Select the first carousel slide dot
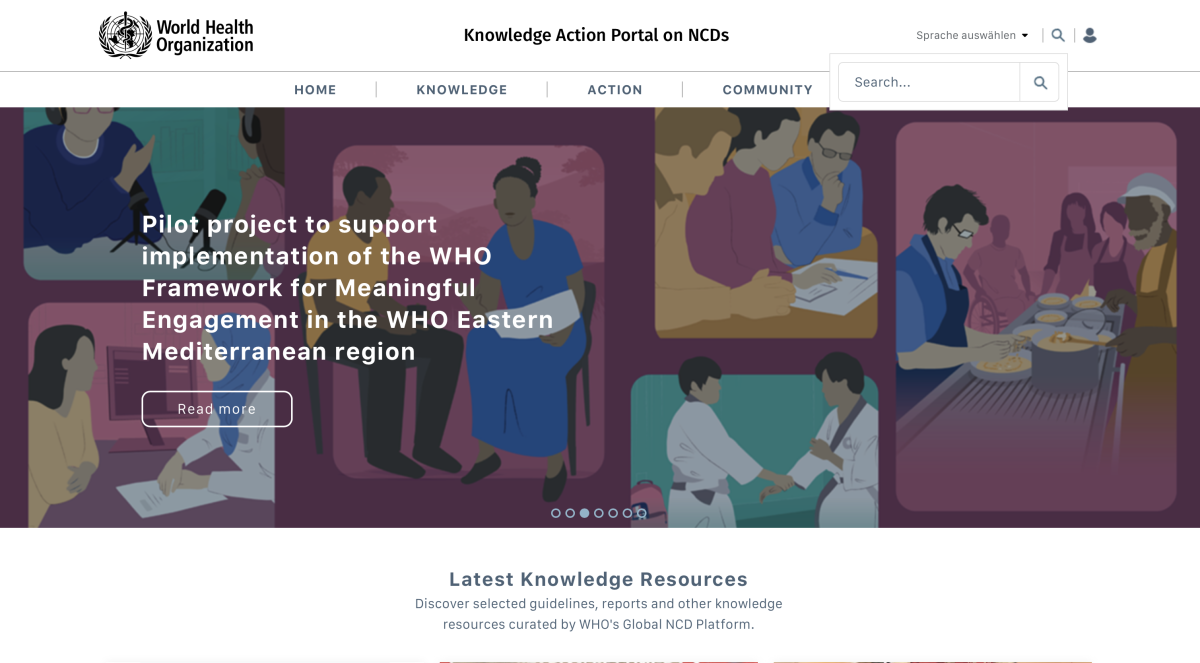 [x=556, y=513]
